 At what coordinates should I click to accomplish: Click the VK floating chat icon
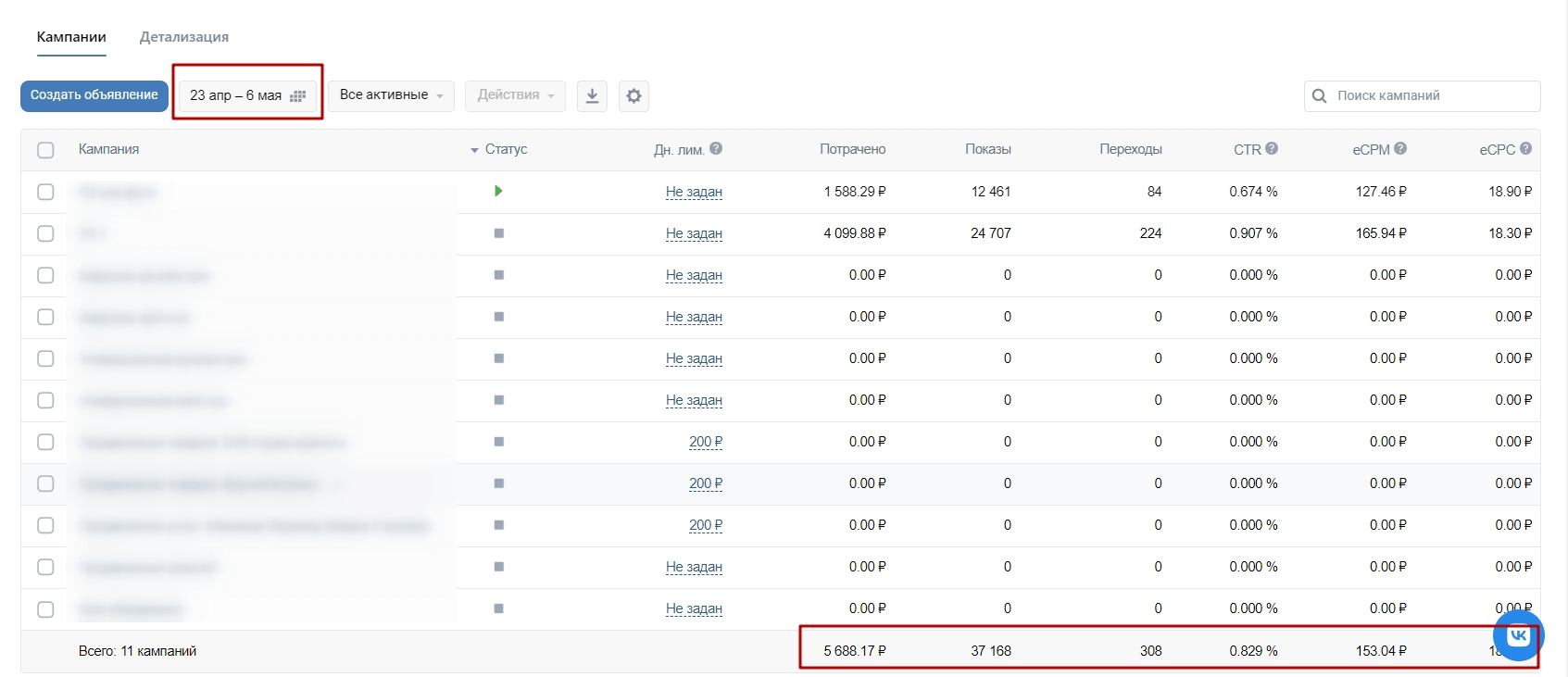(1518, 635)
